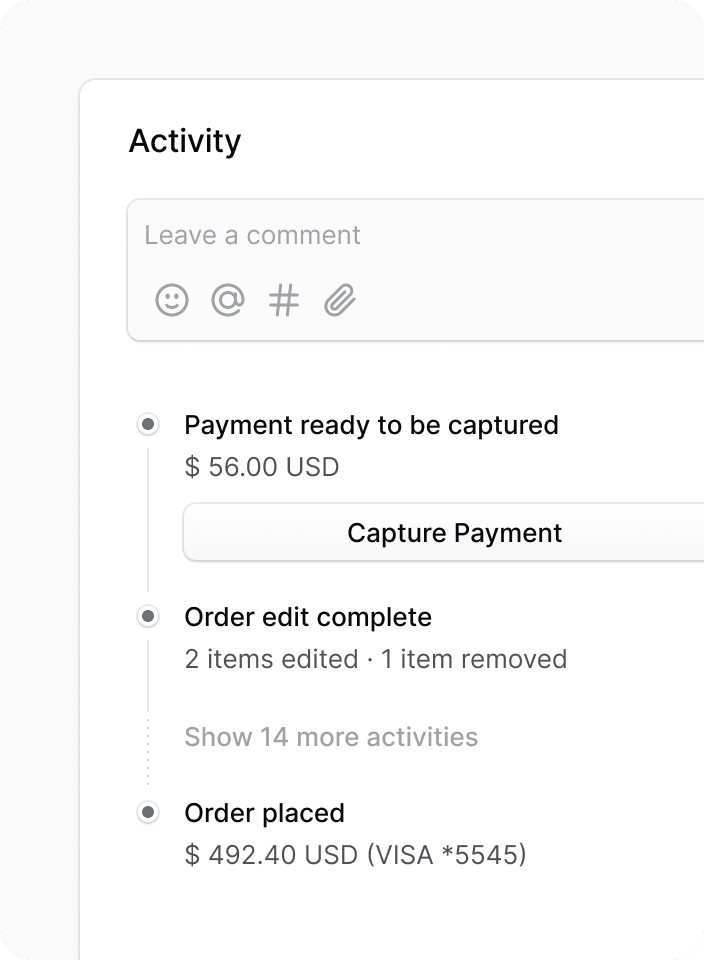
Task: Click the Activity section heading
Action: (185, 141)
